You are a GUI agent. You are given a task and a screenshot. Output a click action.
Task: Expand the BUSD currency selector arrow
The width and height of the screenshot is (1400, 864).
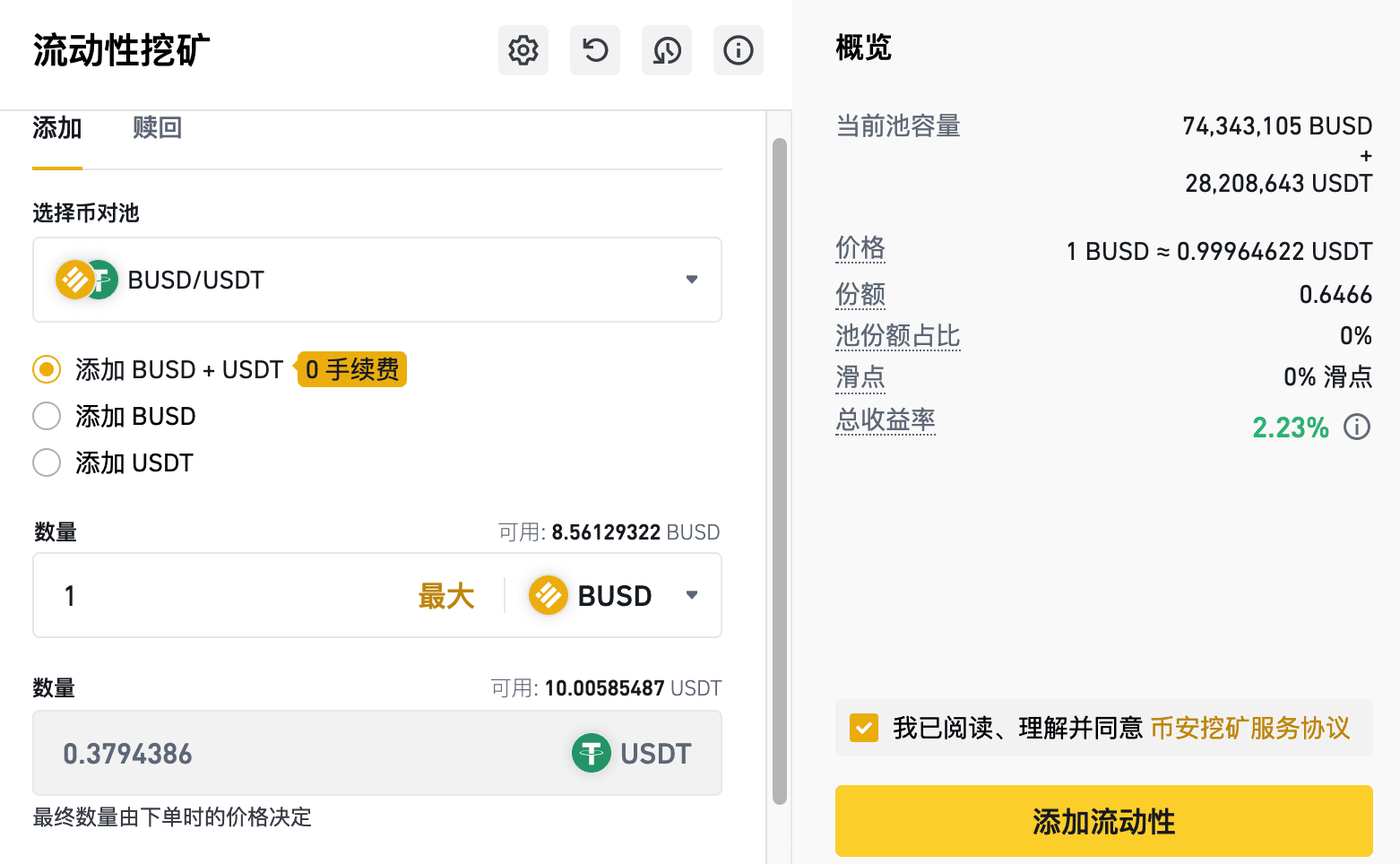[692, 595]
